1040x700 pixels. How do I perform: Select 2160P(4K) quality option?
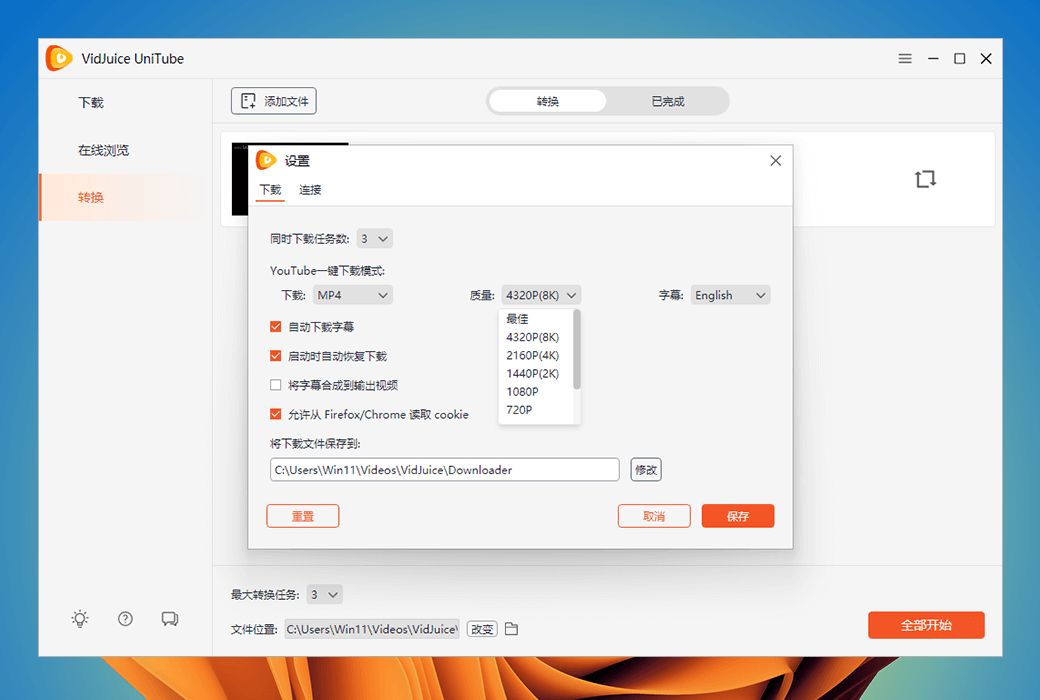coord(535,355)
